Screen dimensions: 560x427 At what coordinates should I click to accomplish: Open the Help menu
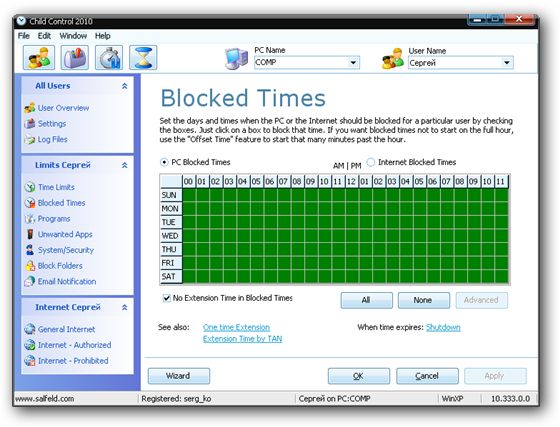coord(102,36)
